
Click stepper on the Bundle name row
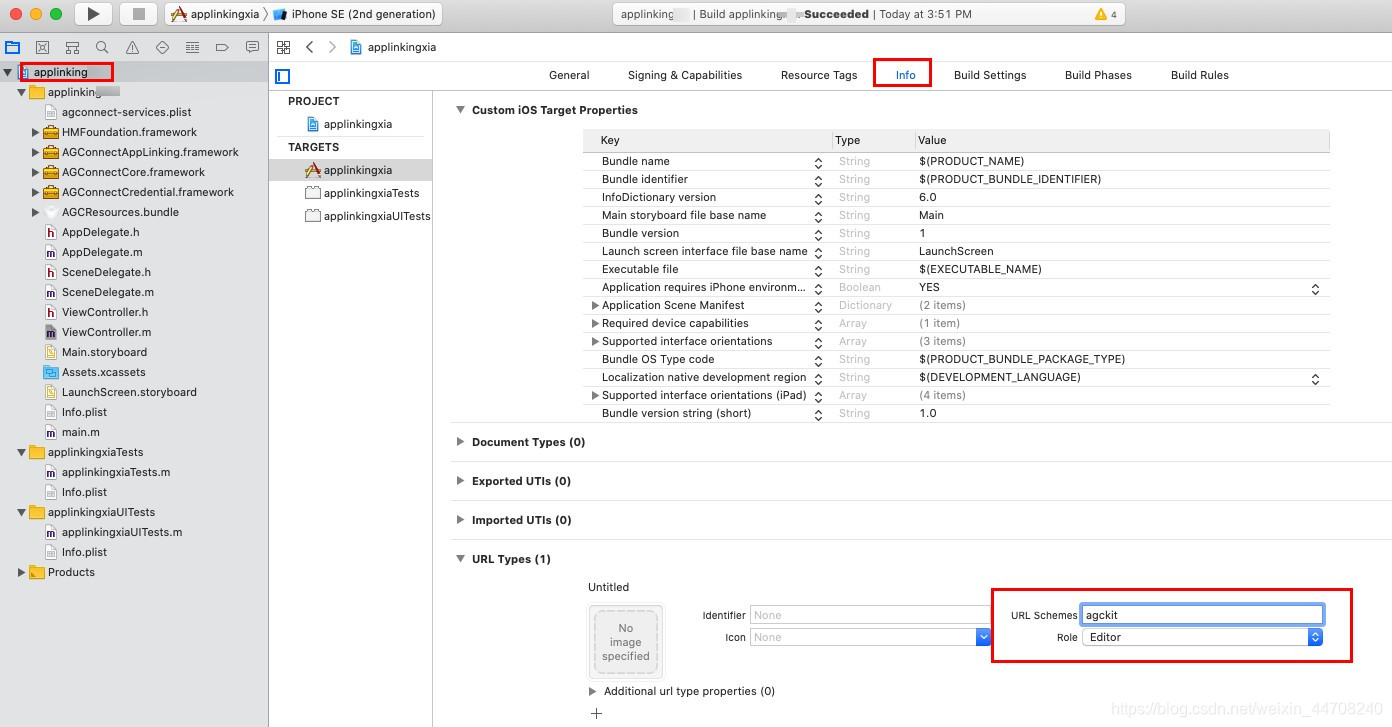(818, 162)
